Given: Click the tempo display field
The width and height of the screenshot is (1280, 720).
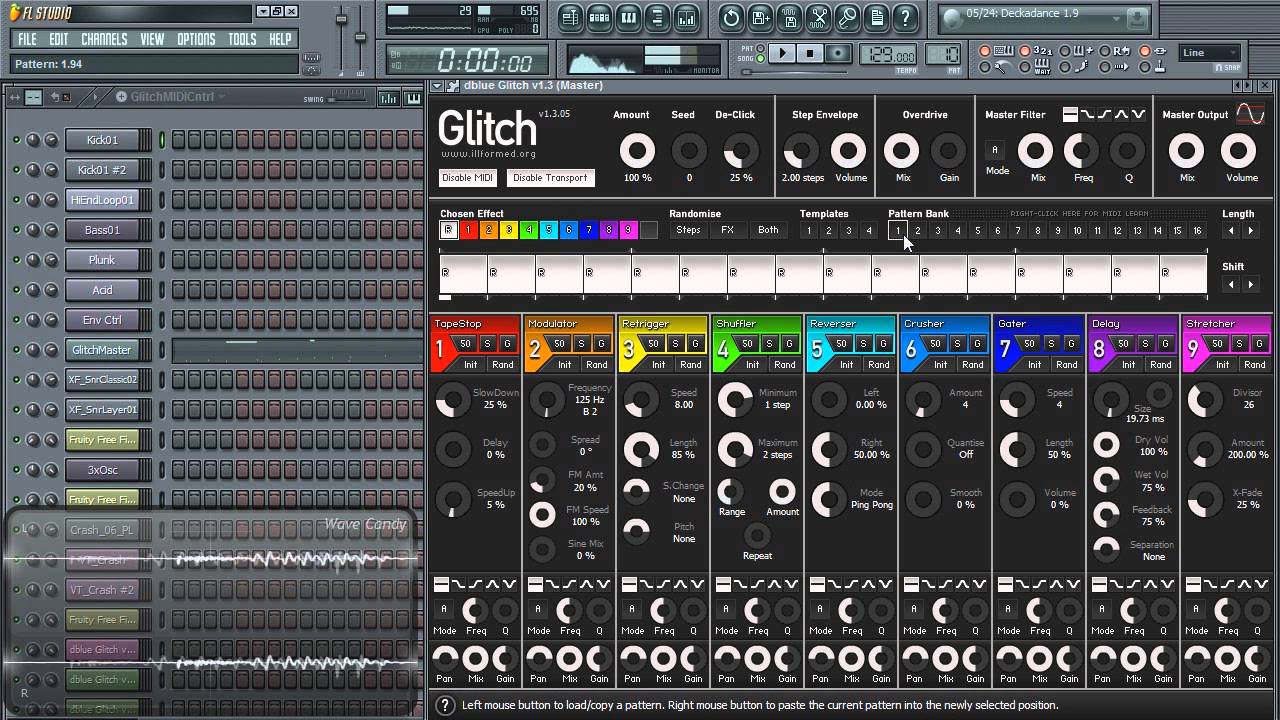Looking at the screenshot, I should [889, 56].
